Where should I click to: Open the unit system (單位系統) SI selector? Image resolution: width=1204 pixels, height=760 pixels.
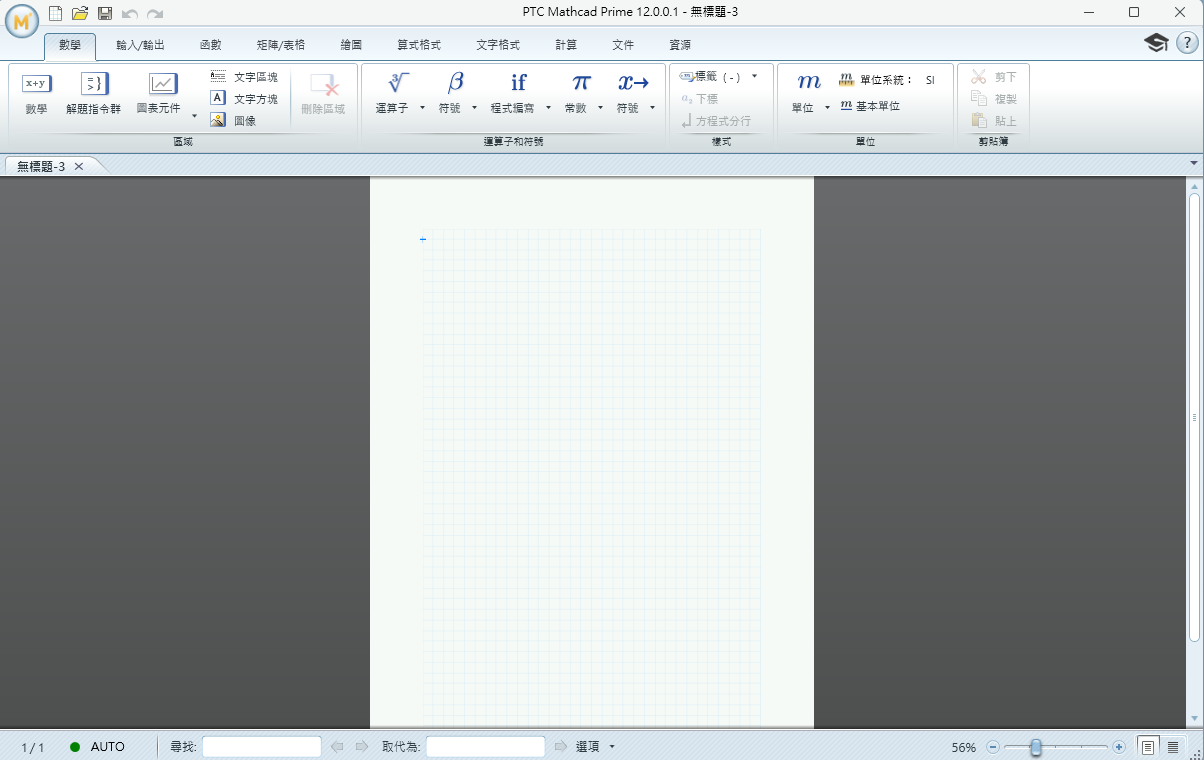click(x=888, y=80)
